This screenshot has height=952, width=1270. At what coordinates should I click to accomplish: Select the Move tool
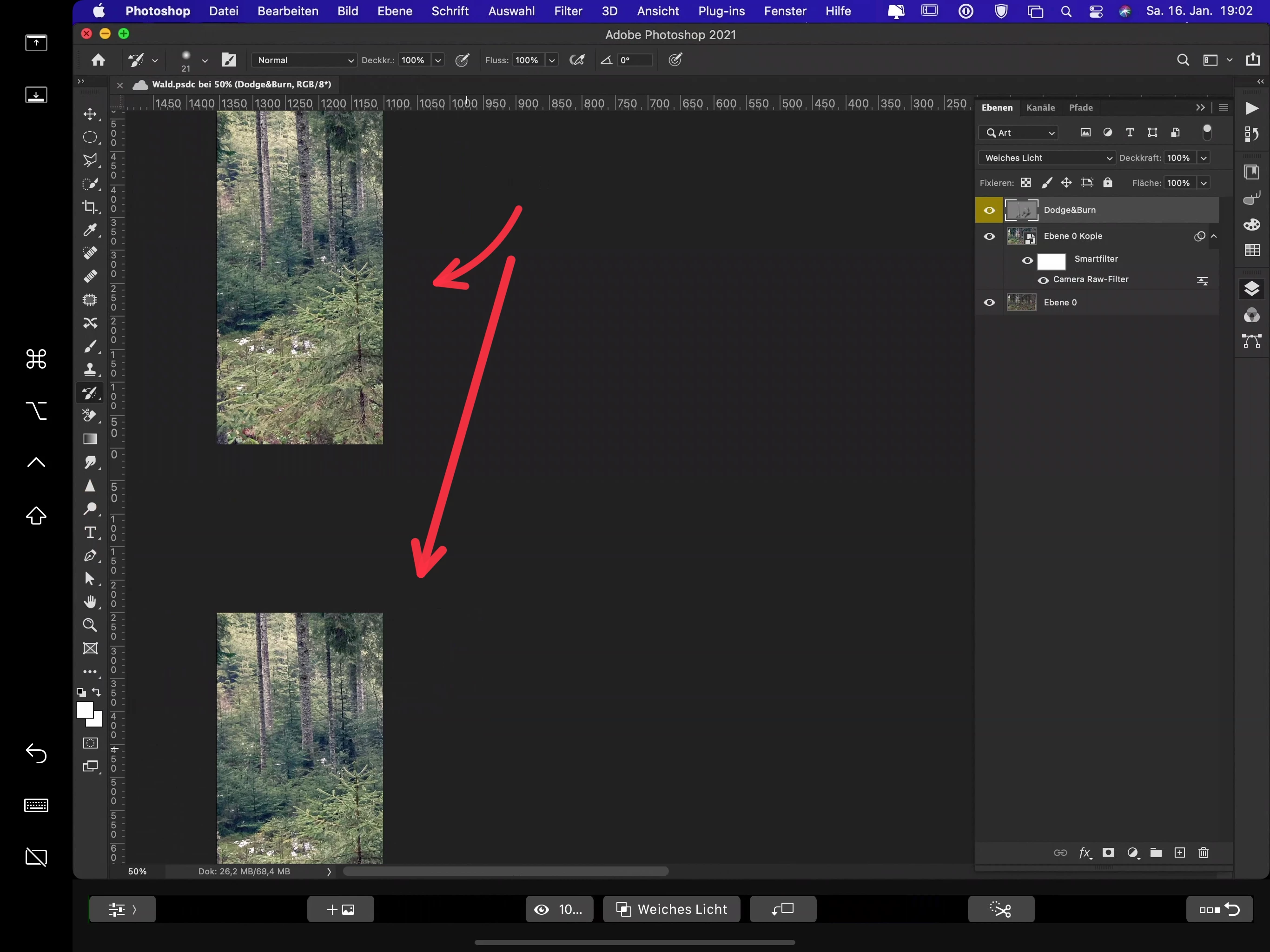[90, 114]
